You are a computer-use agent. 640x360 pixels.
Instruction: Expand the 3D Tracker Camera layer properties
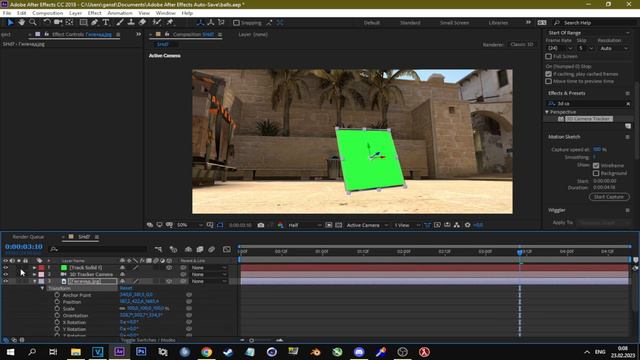pos(35,274)
